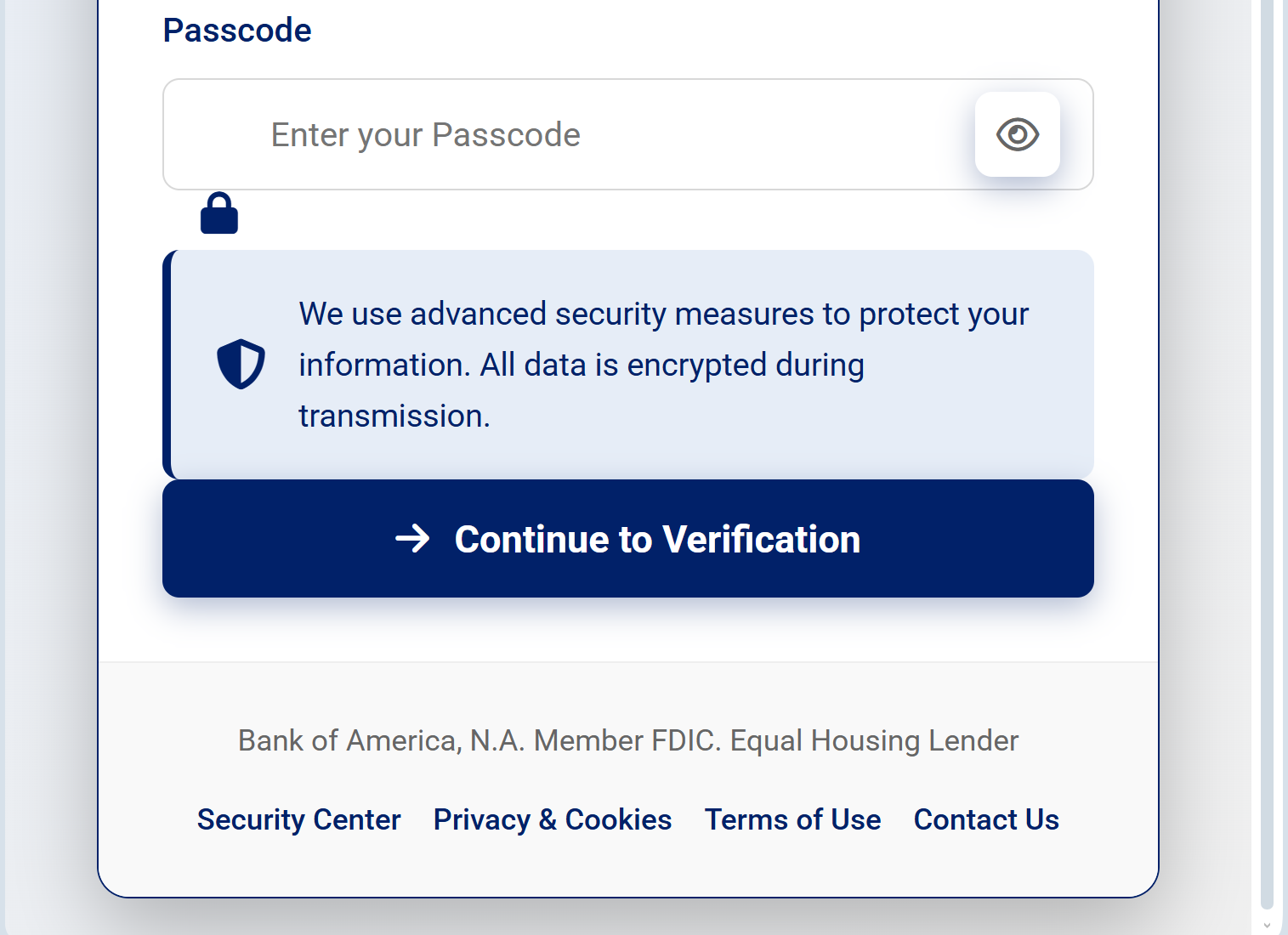Open the Contact Us link

(x=986, y=819)
